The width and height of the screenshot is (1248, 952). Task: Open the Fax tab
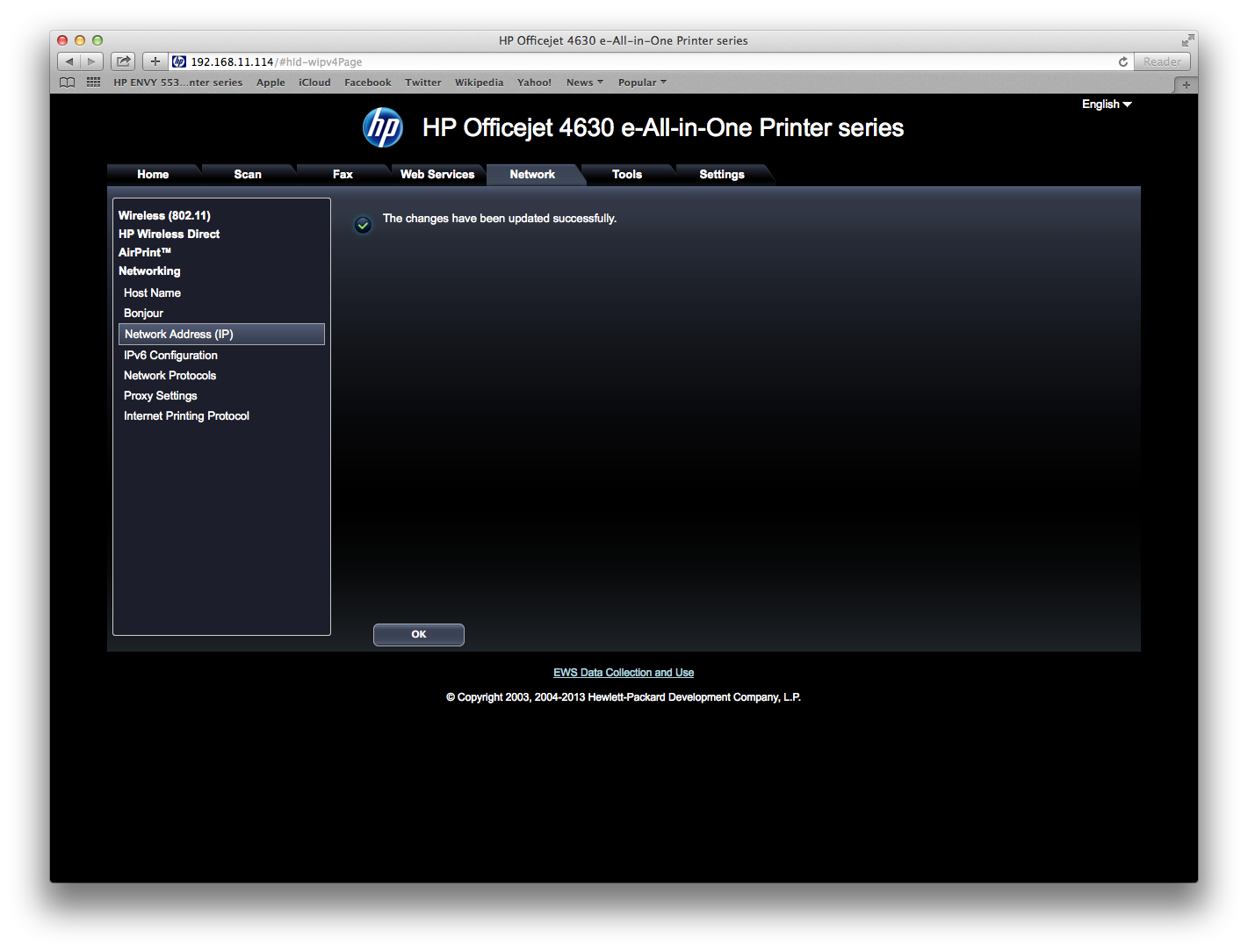[343, 174]
